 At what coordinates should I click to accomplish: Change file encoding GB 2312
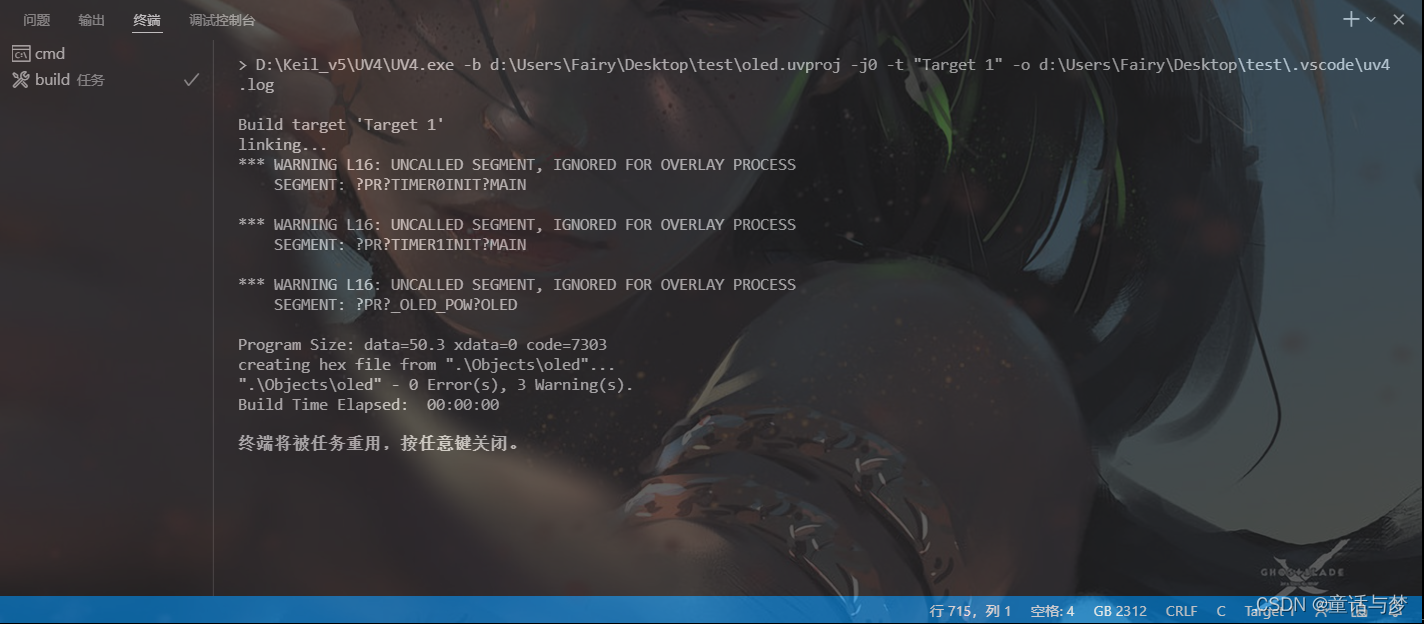pyautogui.click(x=1120, y=611)
